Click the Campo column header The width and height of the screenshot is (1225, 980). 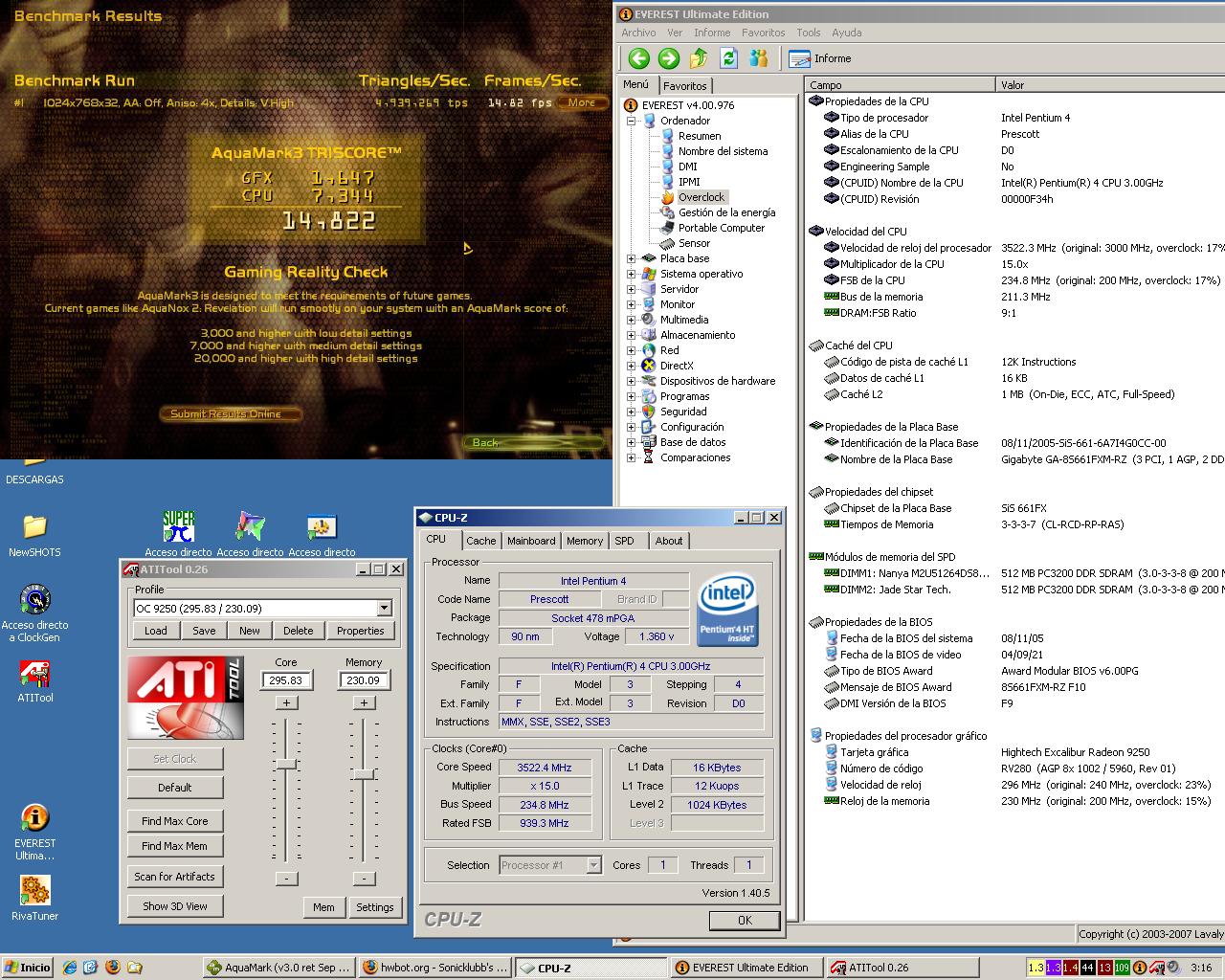[x=900, y=85]
